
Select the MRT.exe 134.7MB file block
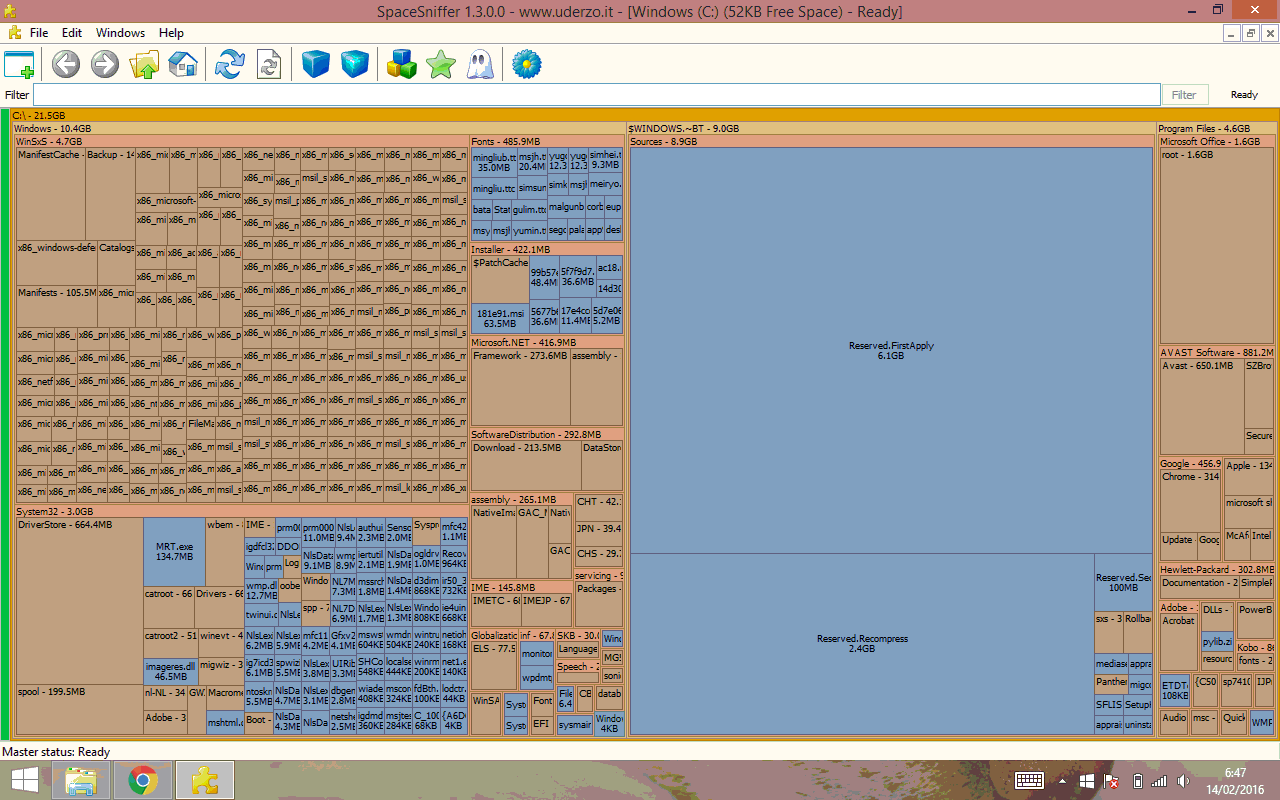coord(174,552)
